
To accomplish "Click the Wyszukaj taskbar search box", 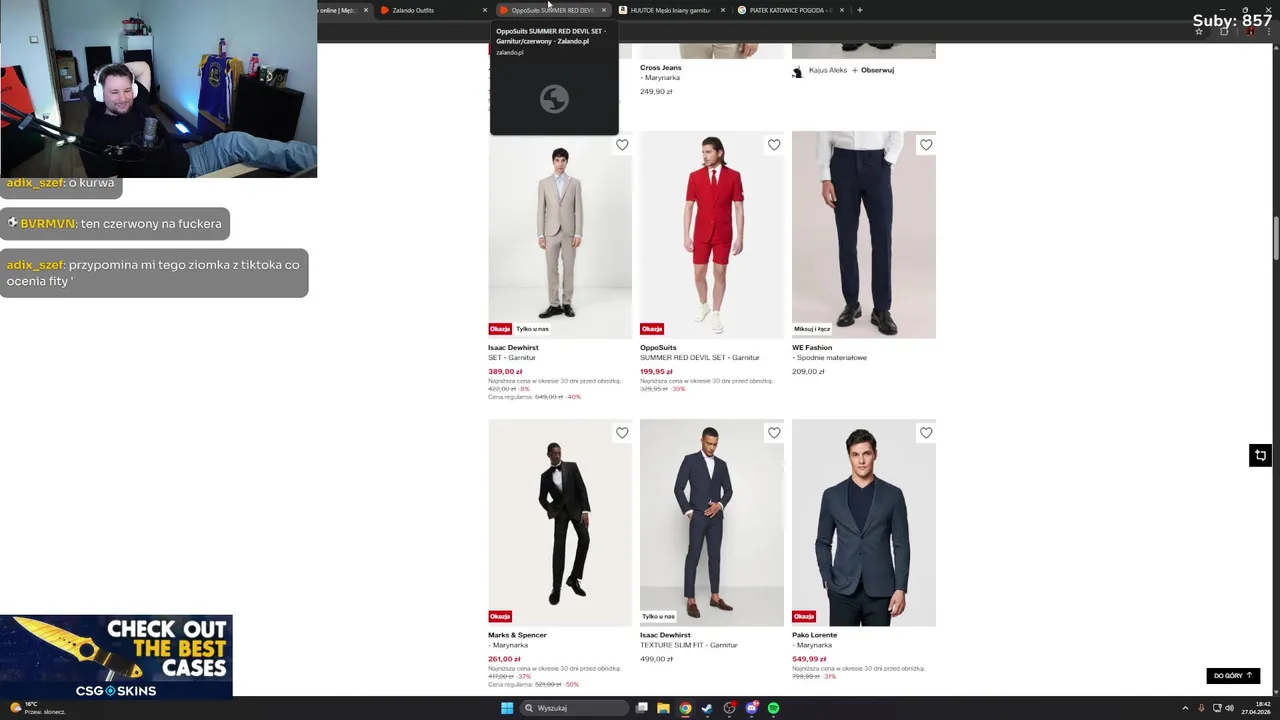I will 575,708.
